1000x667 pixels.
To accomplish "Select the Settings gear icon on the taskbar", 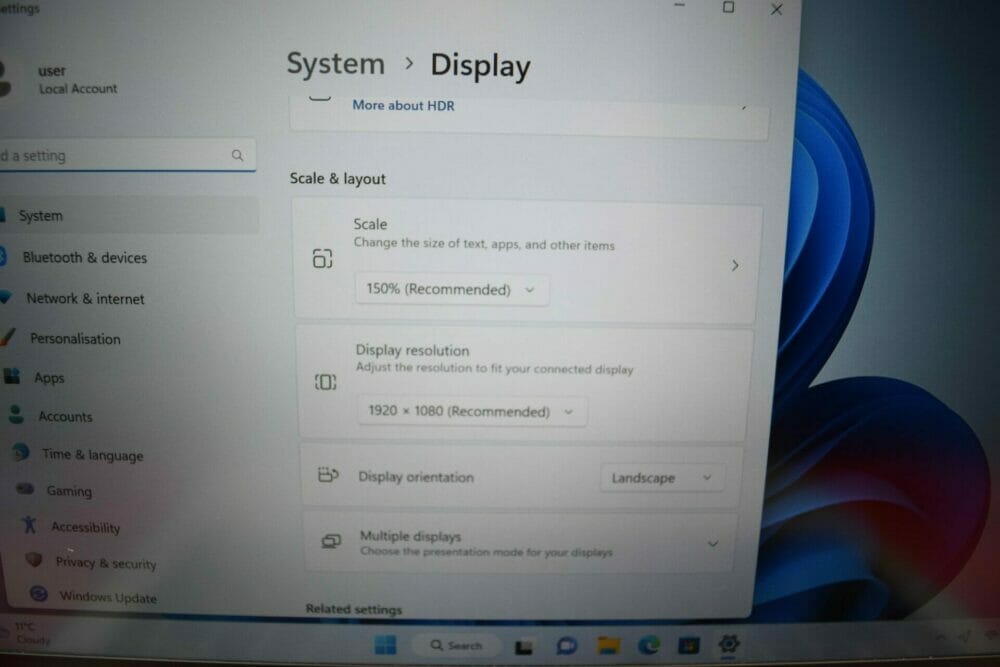I will (728, 644).
